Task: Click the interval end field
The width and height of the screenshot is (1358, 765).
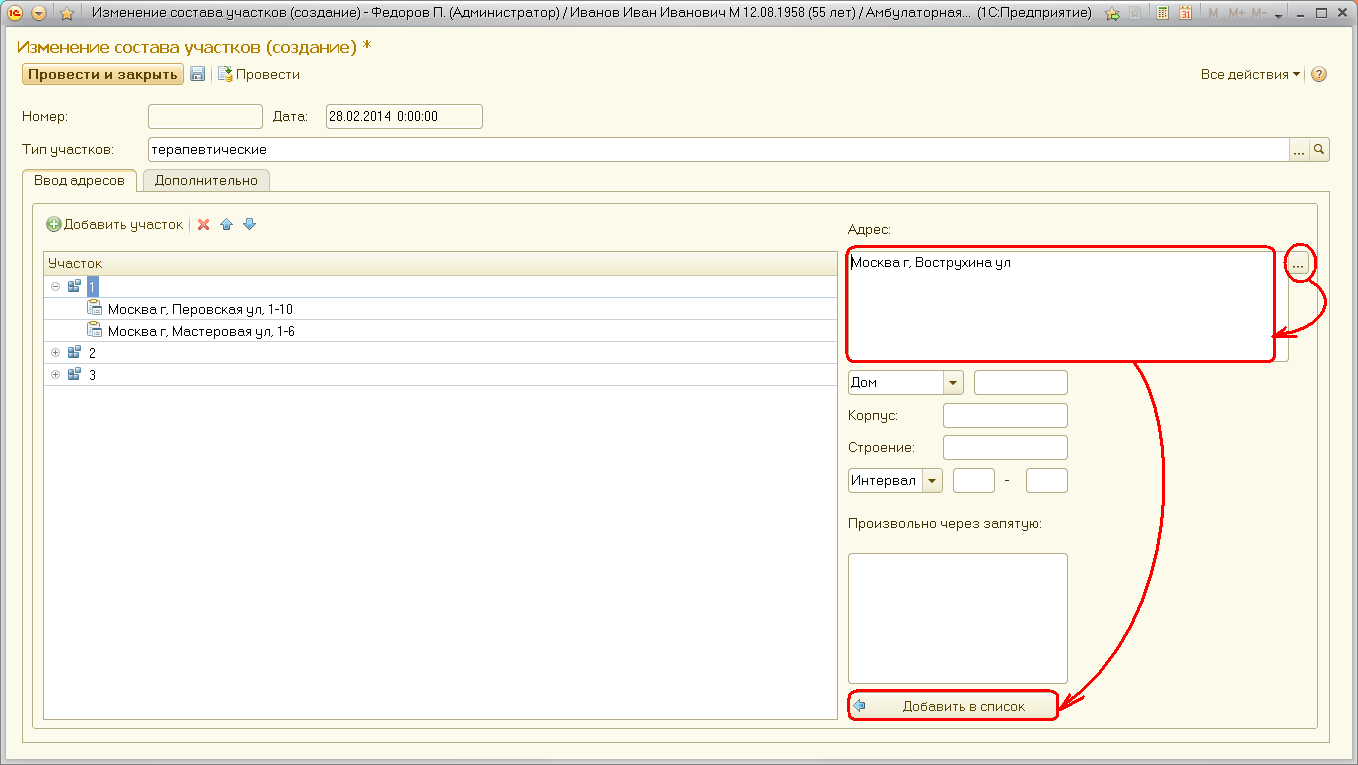Action: [1047, 481]
